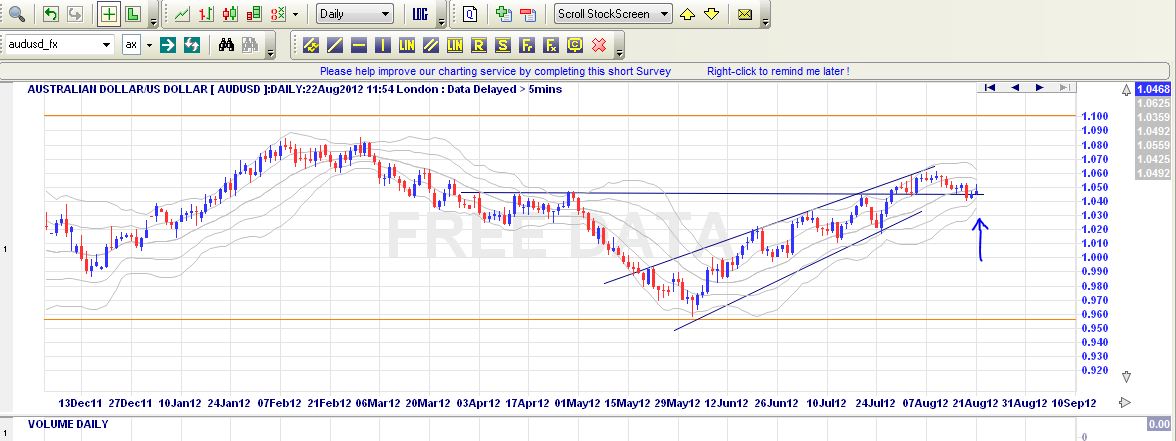Select the Fx Fibonacci extension tool
Screen dimensions: 1176x441
(x=550, y=45)
